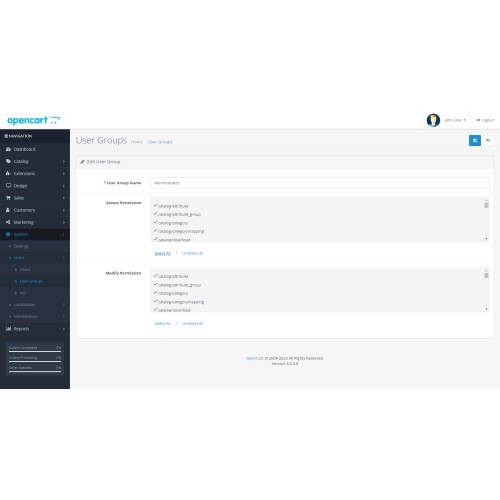Click the Catalog tag icon

pyautogui.click(x=8, y=161)
